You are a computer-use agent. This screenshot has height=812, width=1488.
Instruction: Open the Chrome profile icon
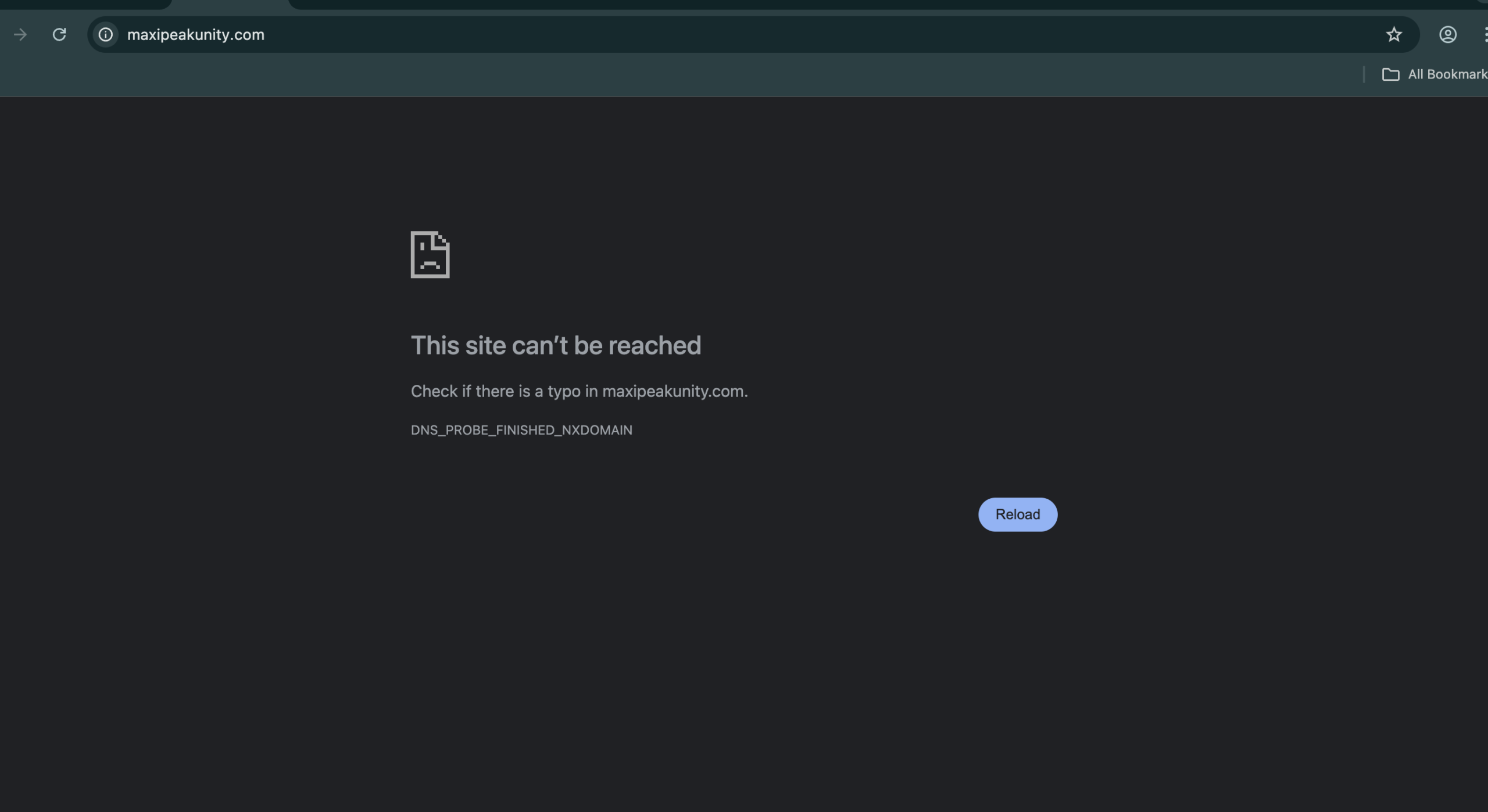pos(1447,35)
